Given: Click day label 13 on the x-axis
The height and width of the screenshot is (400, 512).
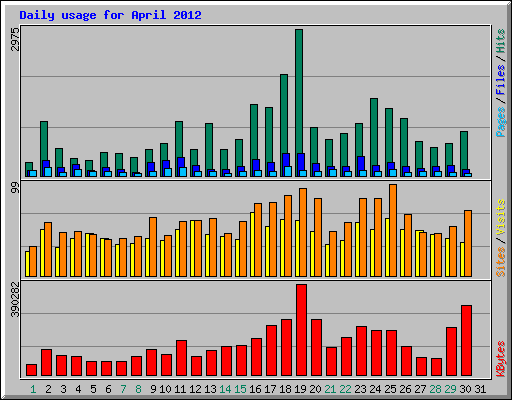Looking at the screenshot, I should [x=210, y=389].
